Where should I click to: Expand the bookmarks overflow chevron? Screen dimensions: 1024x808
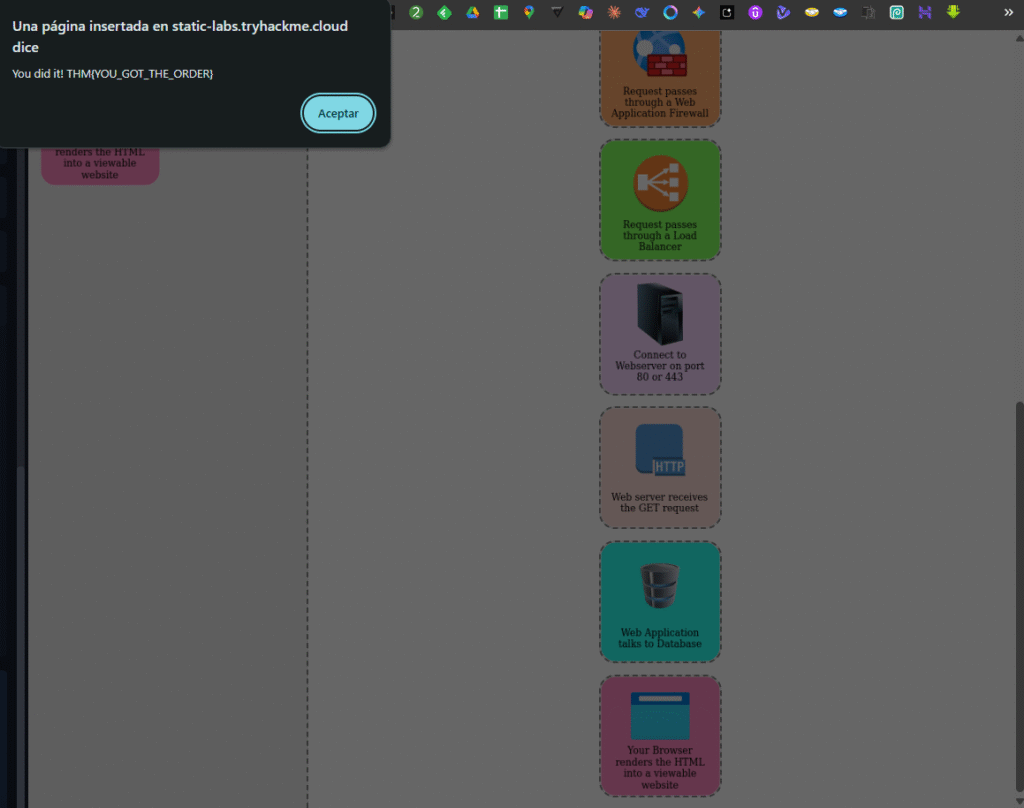pyautogui.click(x=1008, y=13)
